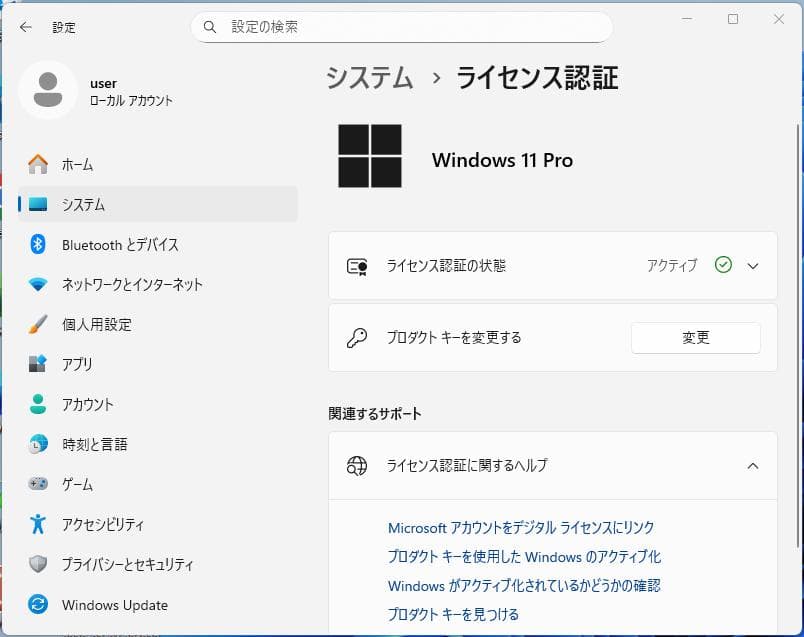This screenshot has width=804, height=637.
Task: Click the ネットワークとインターネット icon
Action: 37,284
